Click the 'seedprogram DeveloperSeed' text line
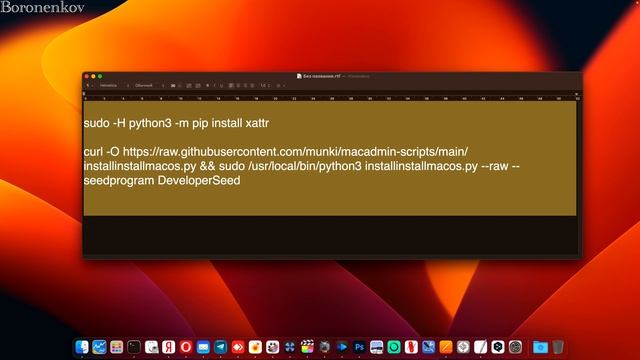 pyautogui.click(x=162, y=180)
